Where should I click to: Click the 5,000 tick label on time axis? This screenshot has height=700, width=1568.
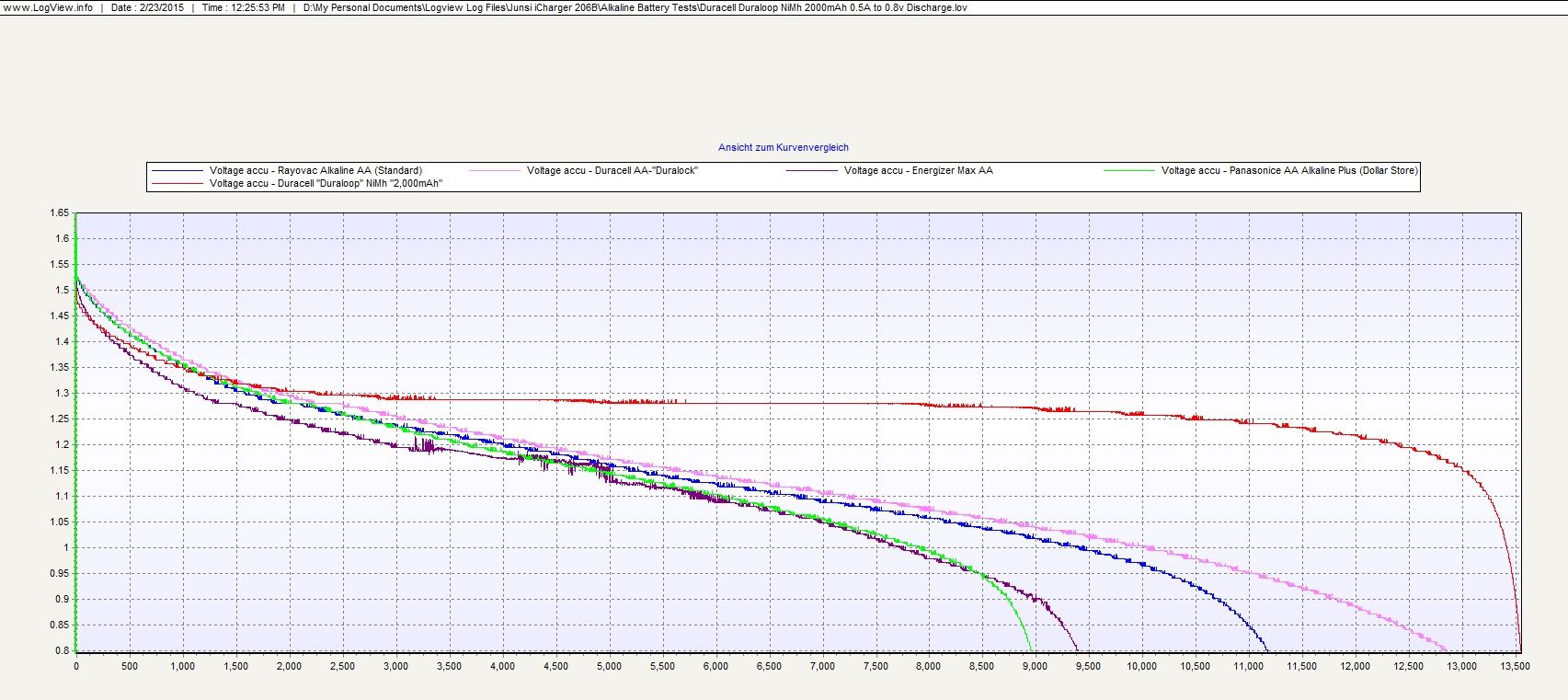click(609, 666)
